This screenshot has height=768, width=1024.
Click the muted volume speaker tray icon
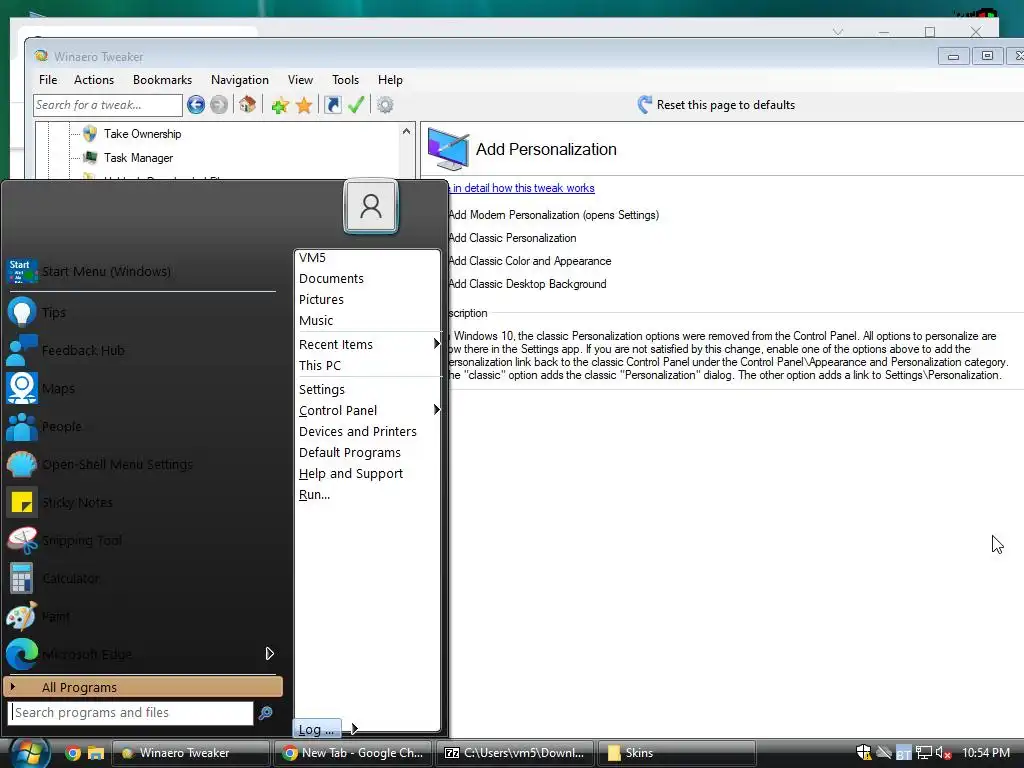[943, 753]
